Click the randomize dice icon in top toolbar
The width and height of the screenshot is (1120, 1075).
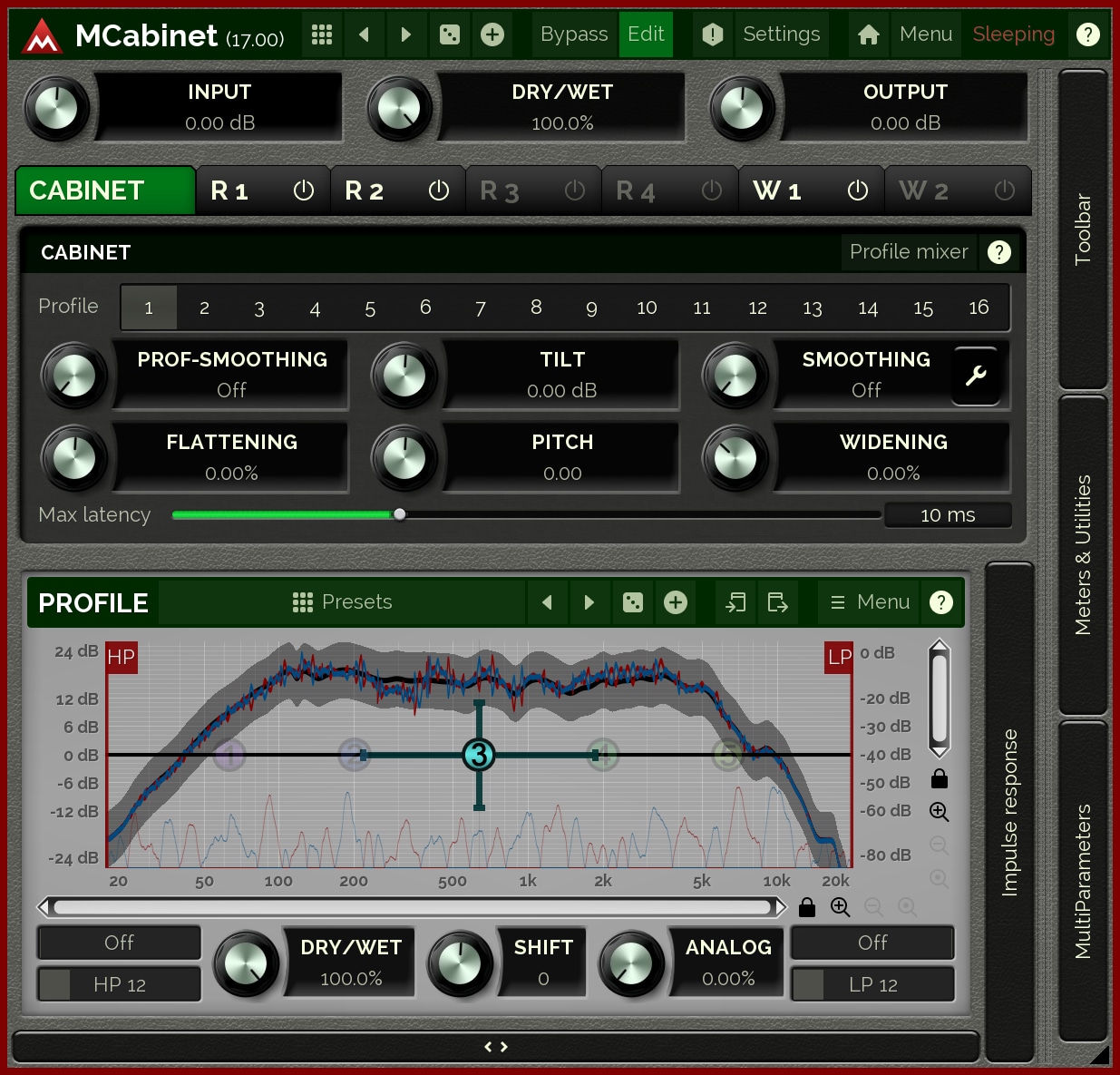(x=449, y=34)
